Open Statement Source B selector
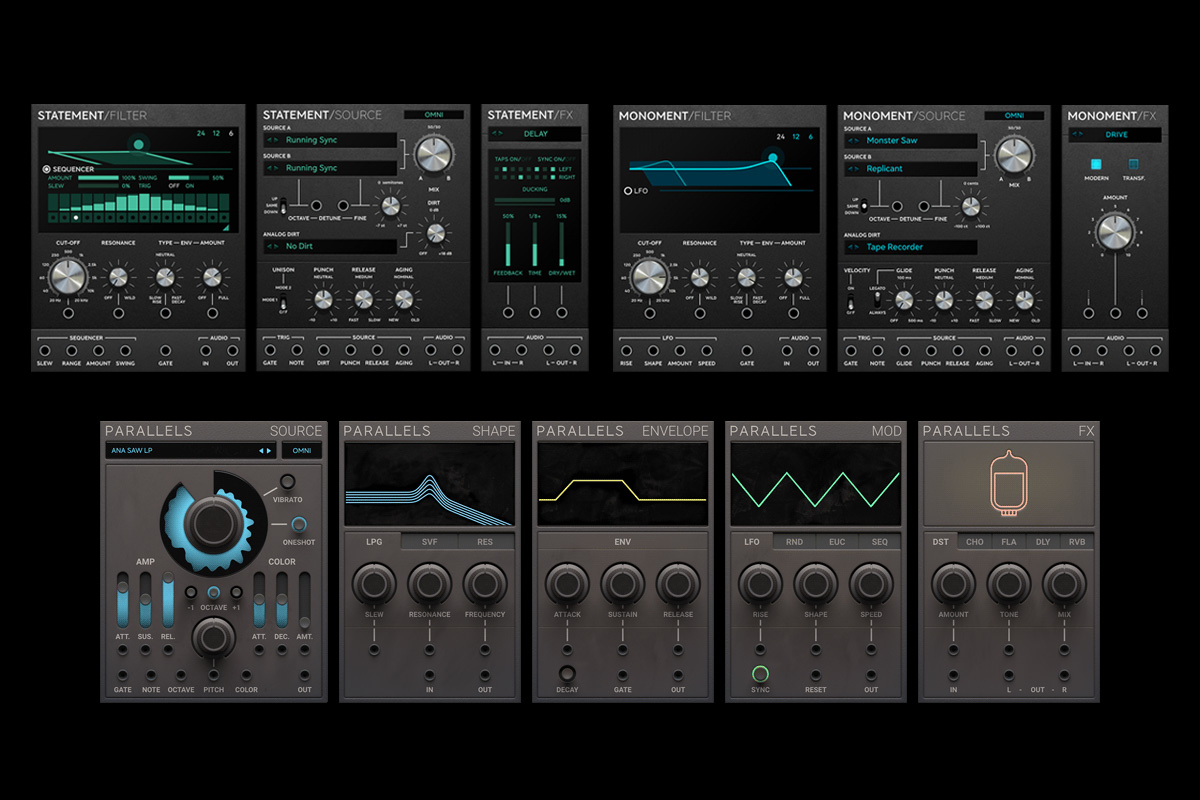This screenshot has width=1200, height=800. (329, 168)
